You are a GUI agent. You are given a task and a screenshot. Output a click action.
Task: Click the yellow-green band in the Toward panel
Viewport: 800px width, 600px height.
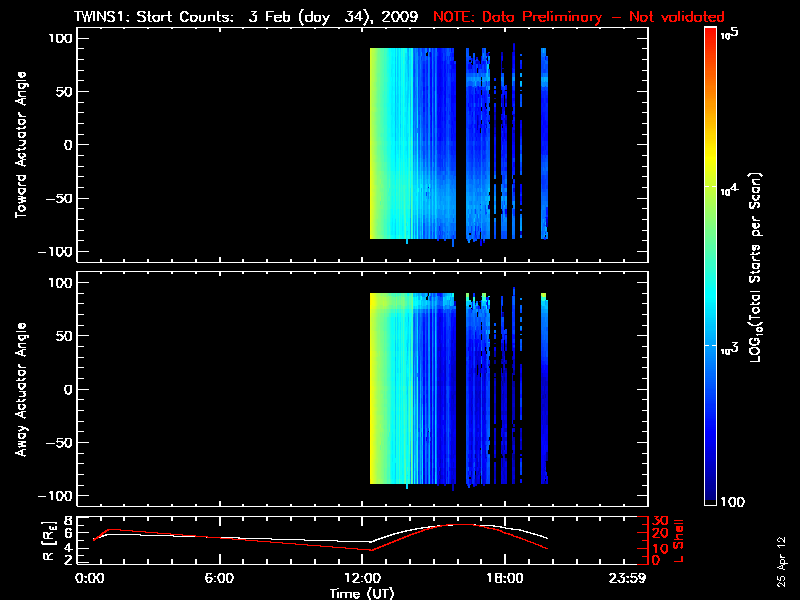pyautogui.click(x=376, y=145)
